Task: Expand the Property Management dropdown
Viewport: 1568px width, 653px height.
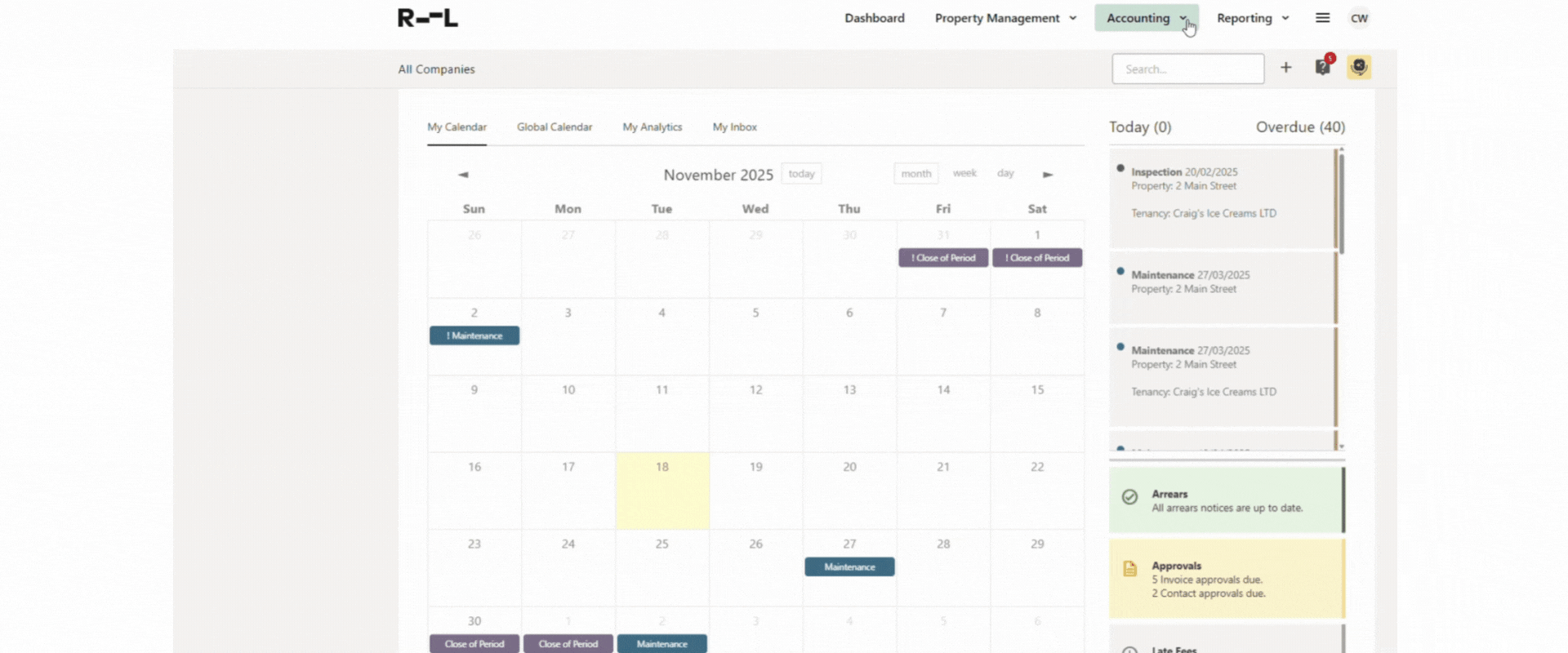Action: (1005, 18)
